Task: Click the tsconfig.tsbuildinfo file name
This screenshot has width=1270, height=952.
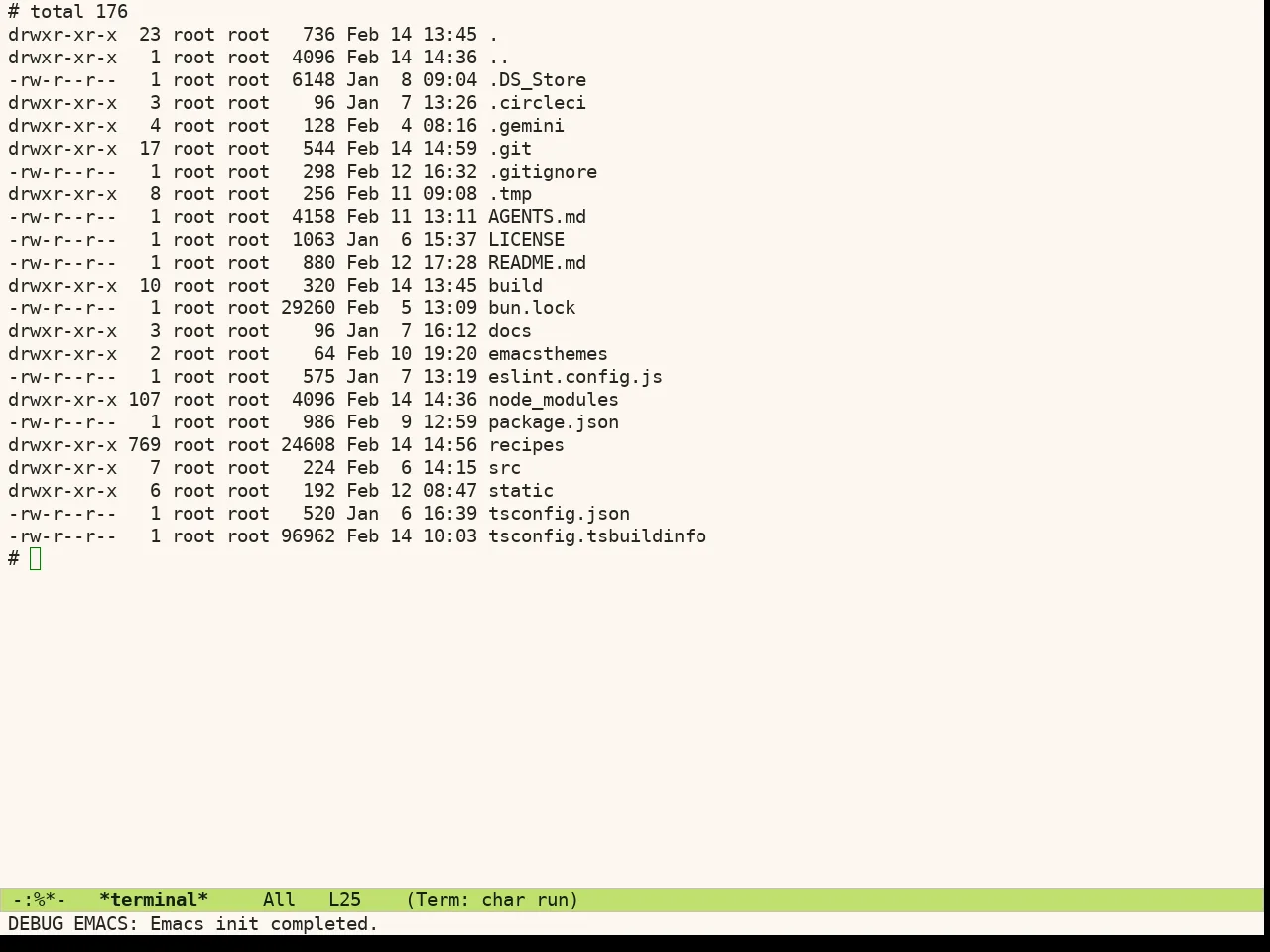Action: (x=597, y=536)
